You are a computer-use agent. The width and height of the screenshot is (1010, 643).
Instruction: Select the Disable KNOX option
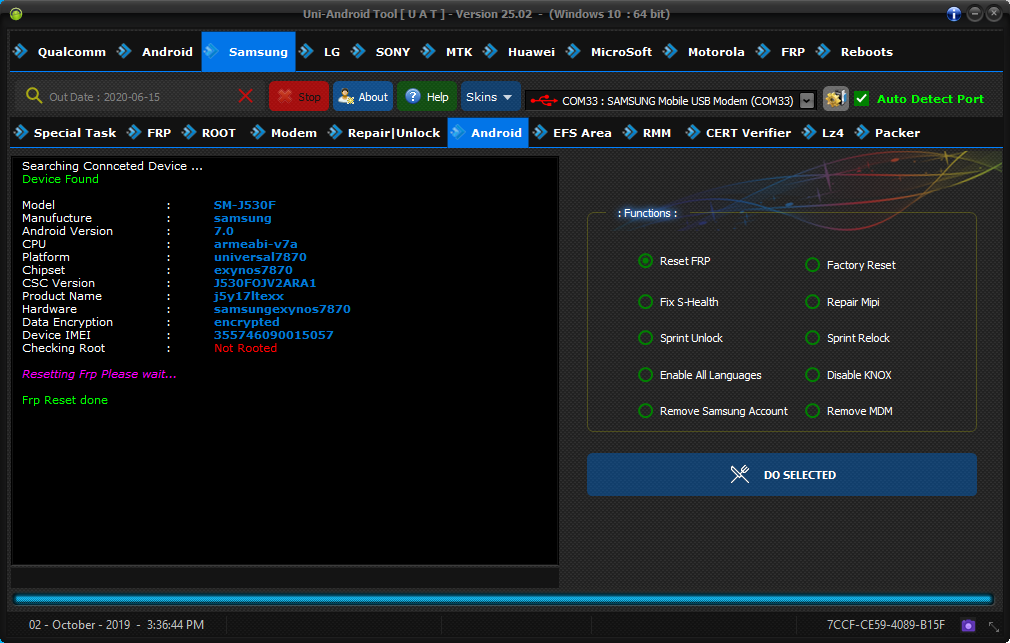pyautogui.click(x=813, y=375)
